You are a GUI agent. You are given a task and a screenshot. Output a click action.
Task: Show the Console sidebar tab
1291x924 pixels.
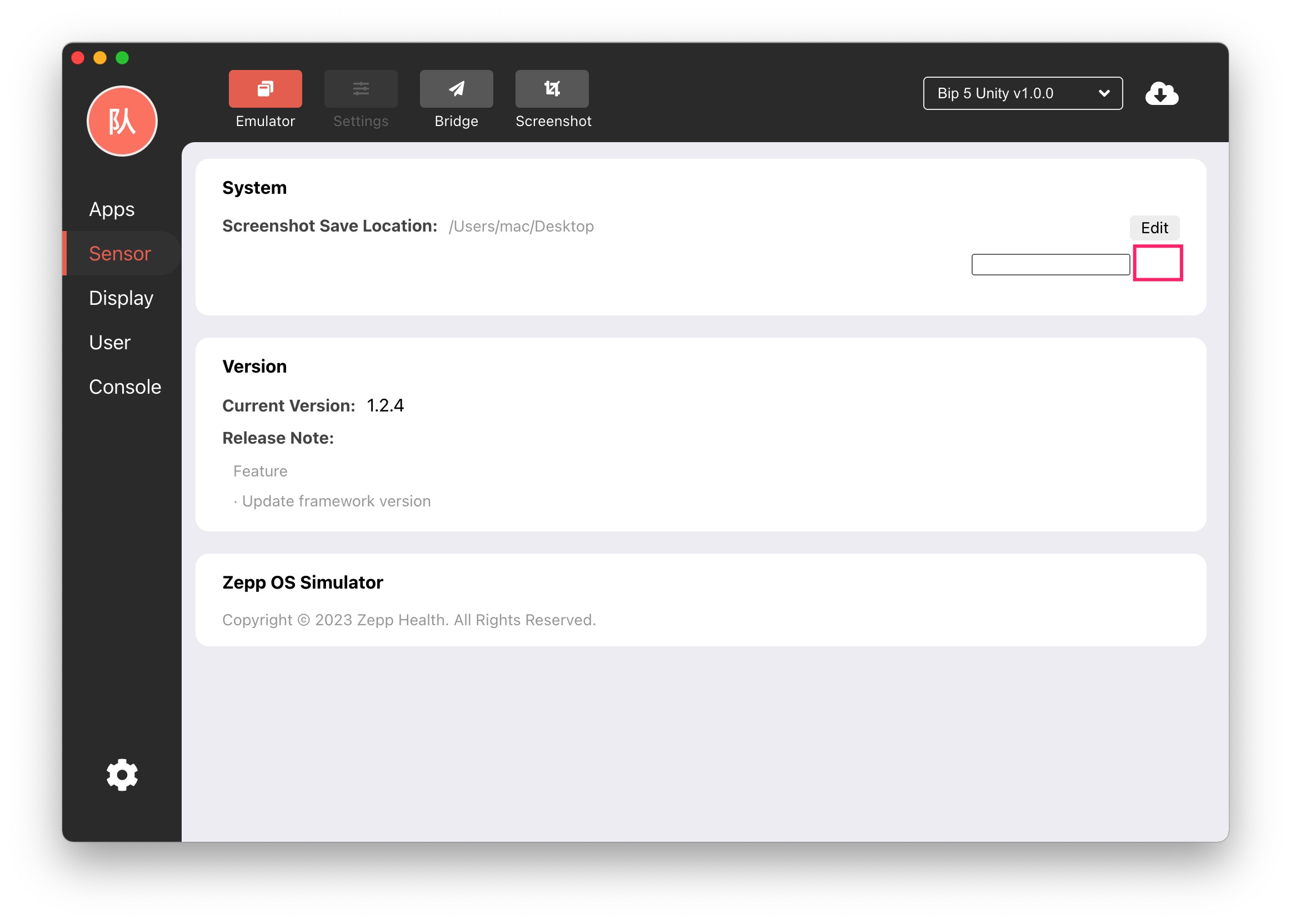[x=124, y=387]
